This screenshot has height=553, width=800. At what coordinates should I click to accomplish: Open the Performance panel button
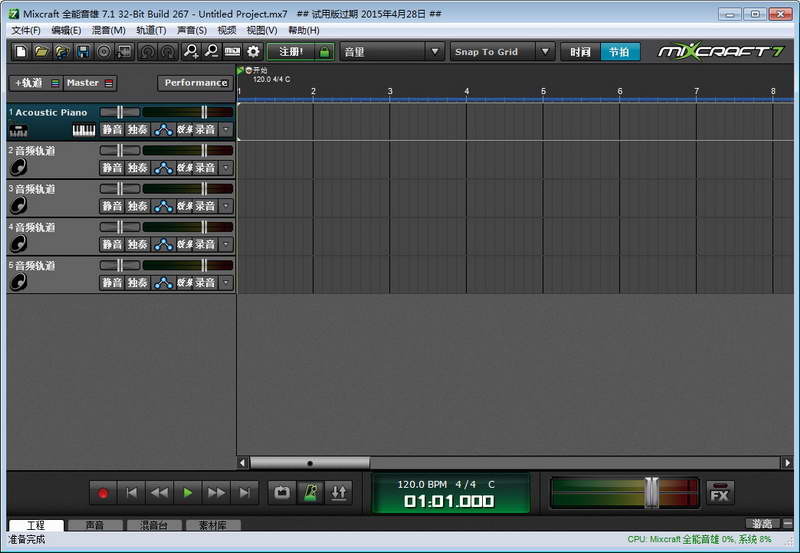195,83
